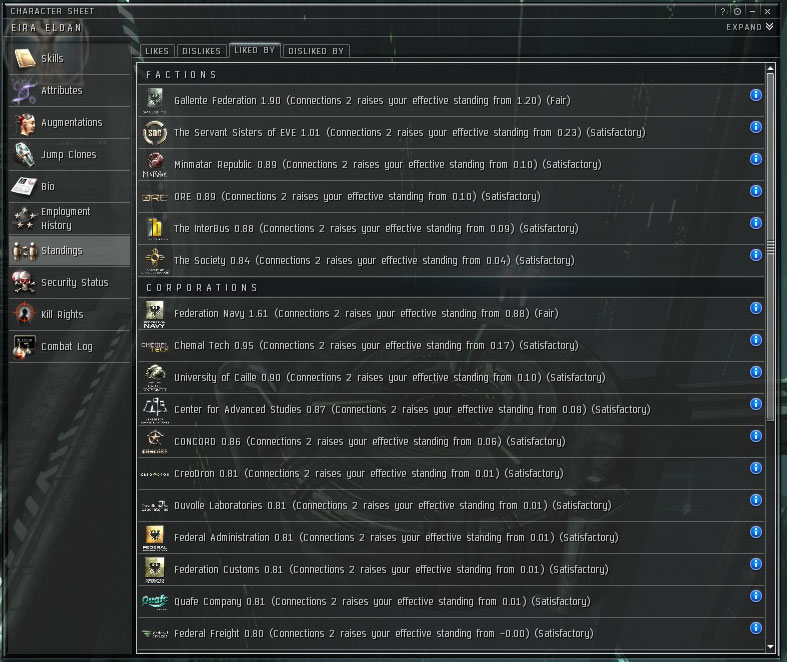787x662 pixels.
Task: Show info for Federal Freight
Action: [x=756, y=628]
